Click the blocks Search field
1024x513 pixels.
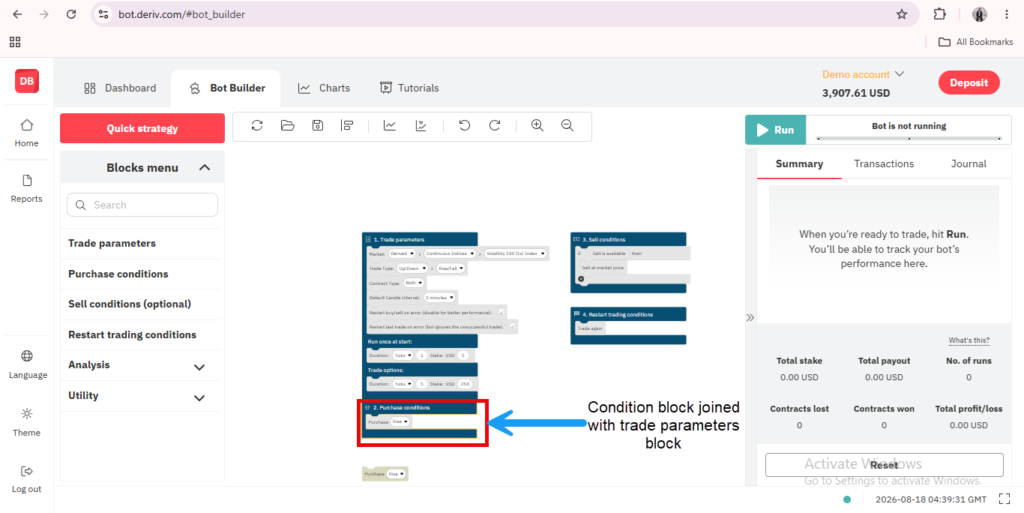pos(142,205)
